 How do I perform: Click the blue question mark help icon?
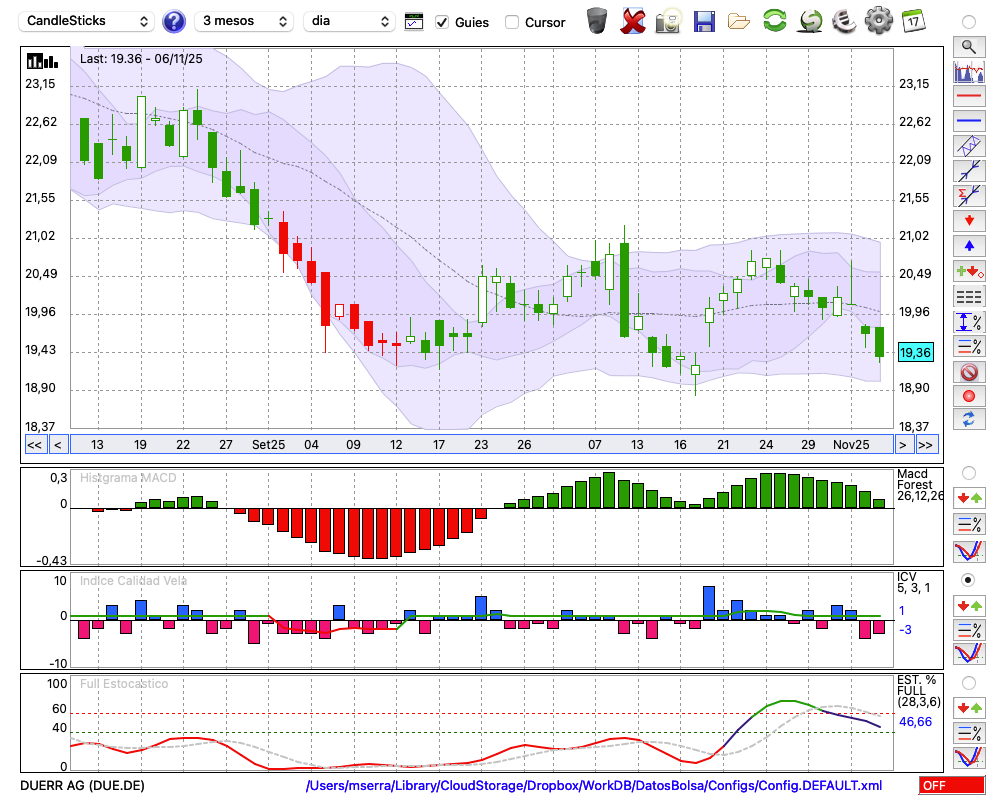(174, 21)
